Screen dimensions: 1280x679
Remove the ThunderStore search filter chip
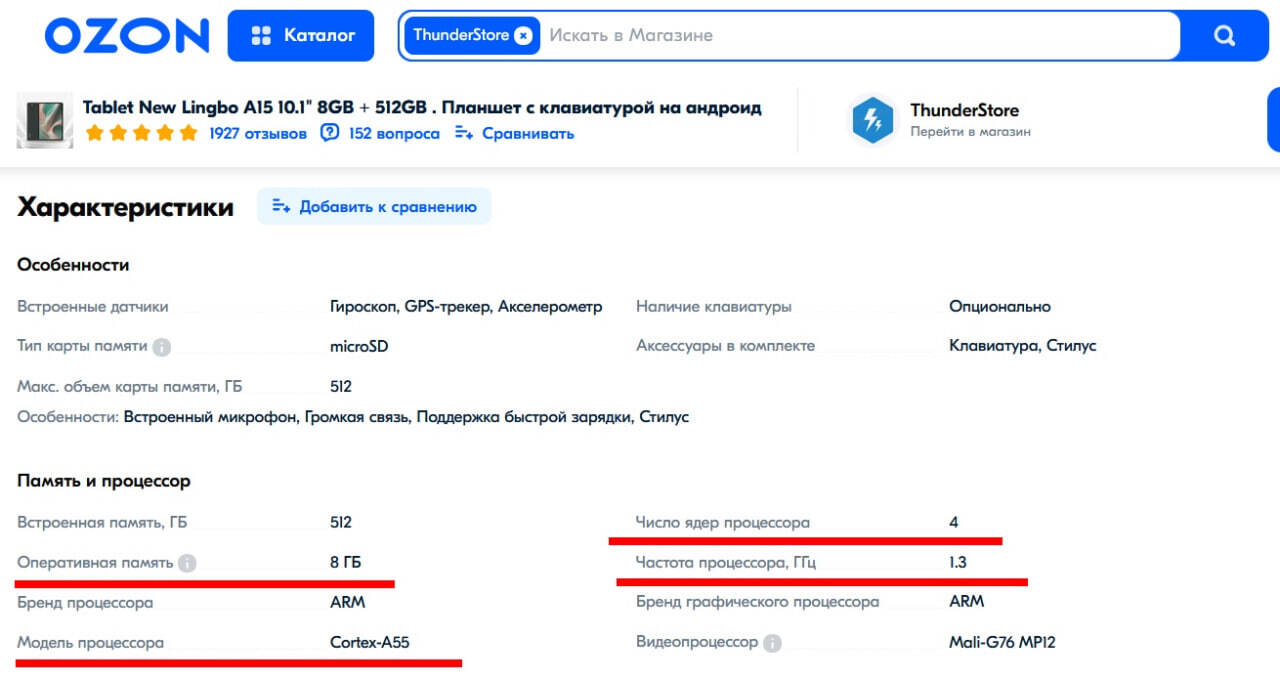coord(523,35)
